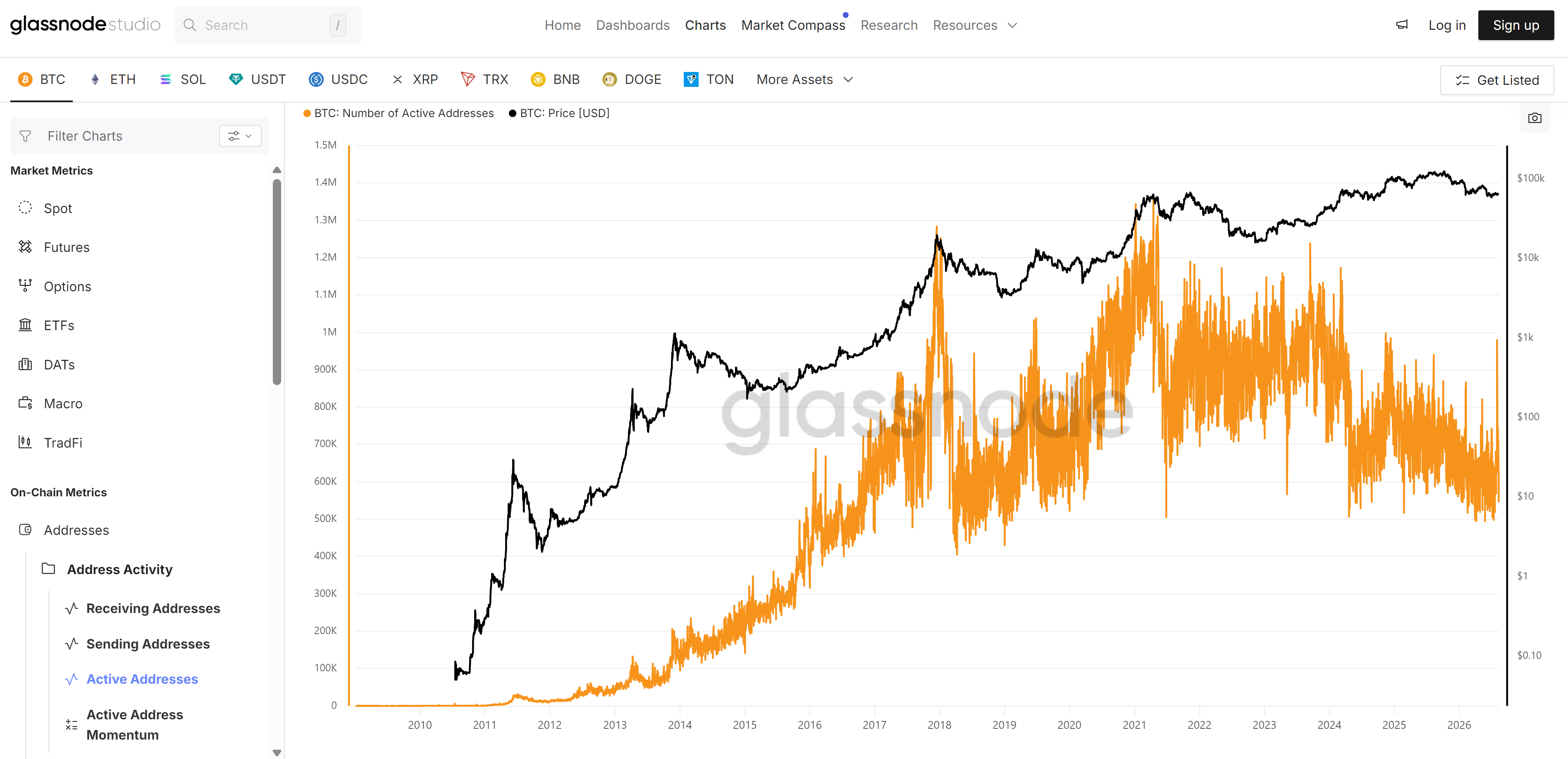Select the DOGE asset icon
Image resolution: width=1568 pixels, height=759 pixels.
609,80
